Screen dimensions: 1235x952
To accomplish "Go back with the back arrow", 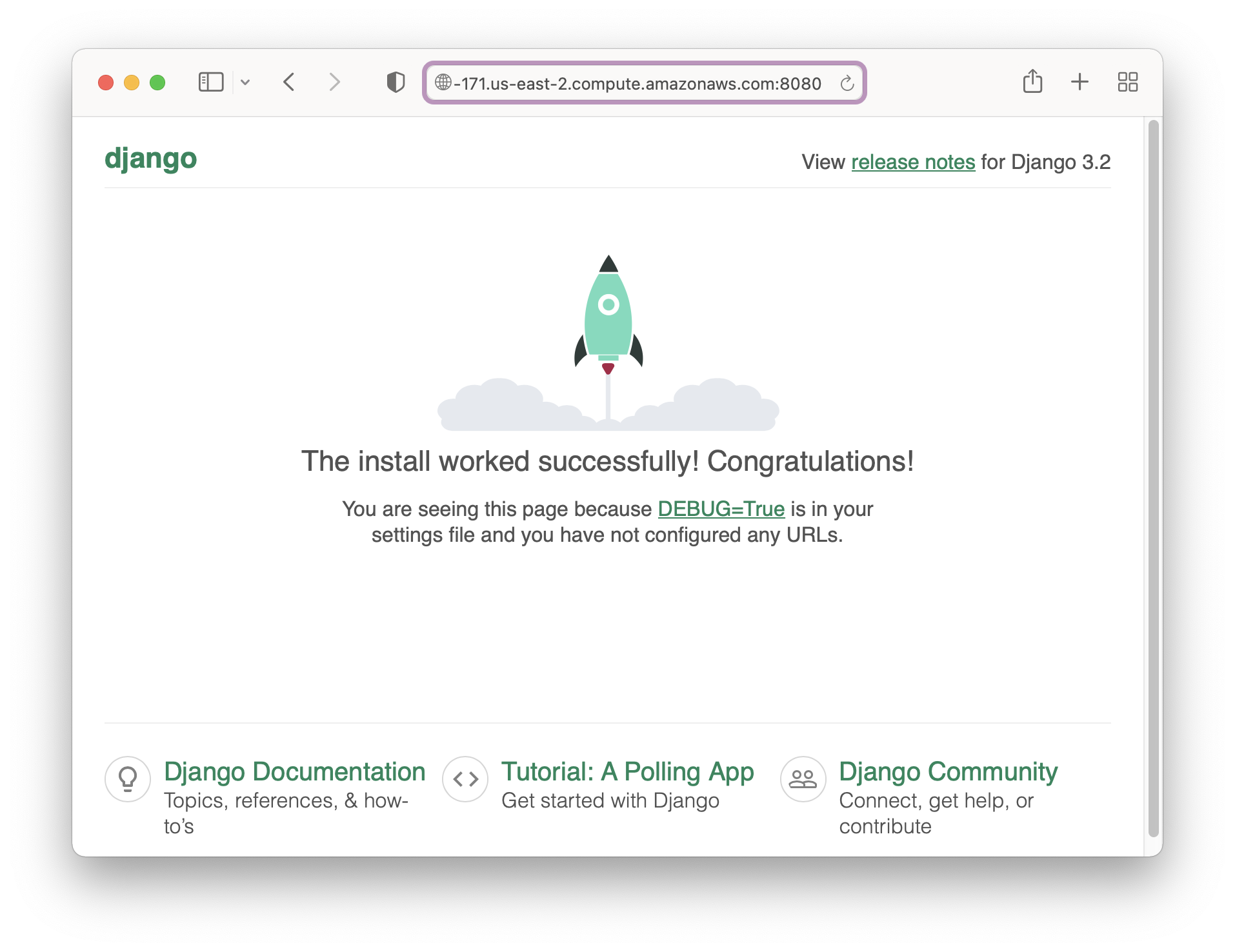I will click(289, 83).
